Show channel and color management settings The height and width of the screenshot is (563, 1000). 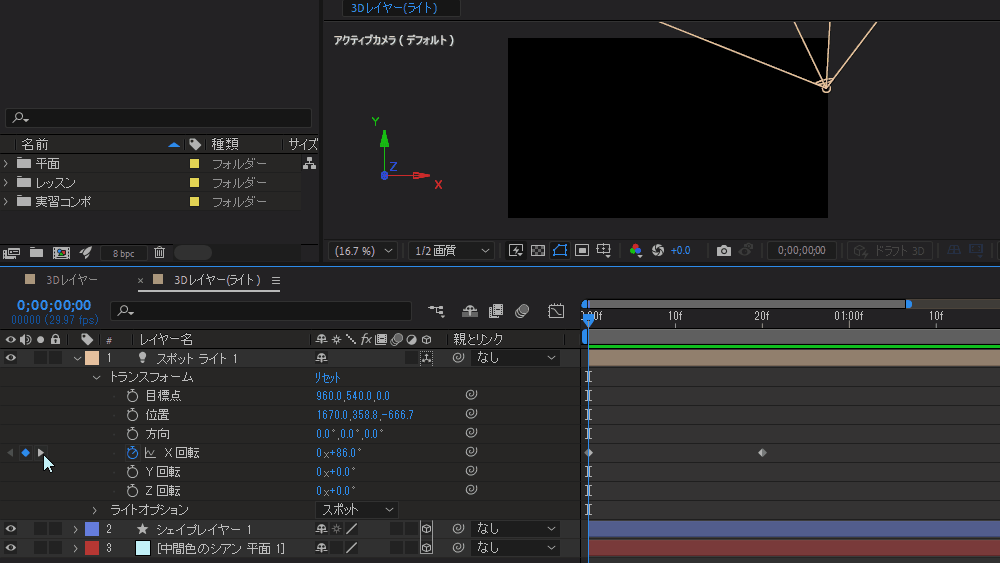635,251
